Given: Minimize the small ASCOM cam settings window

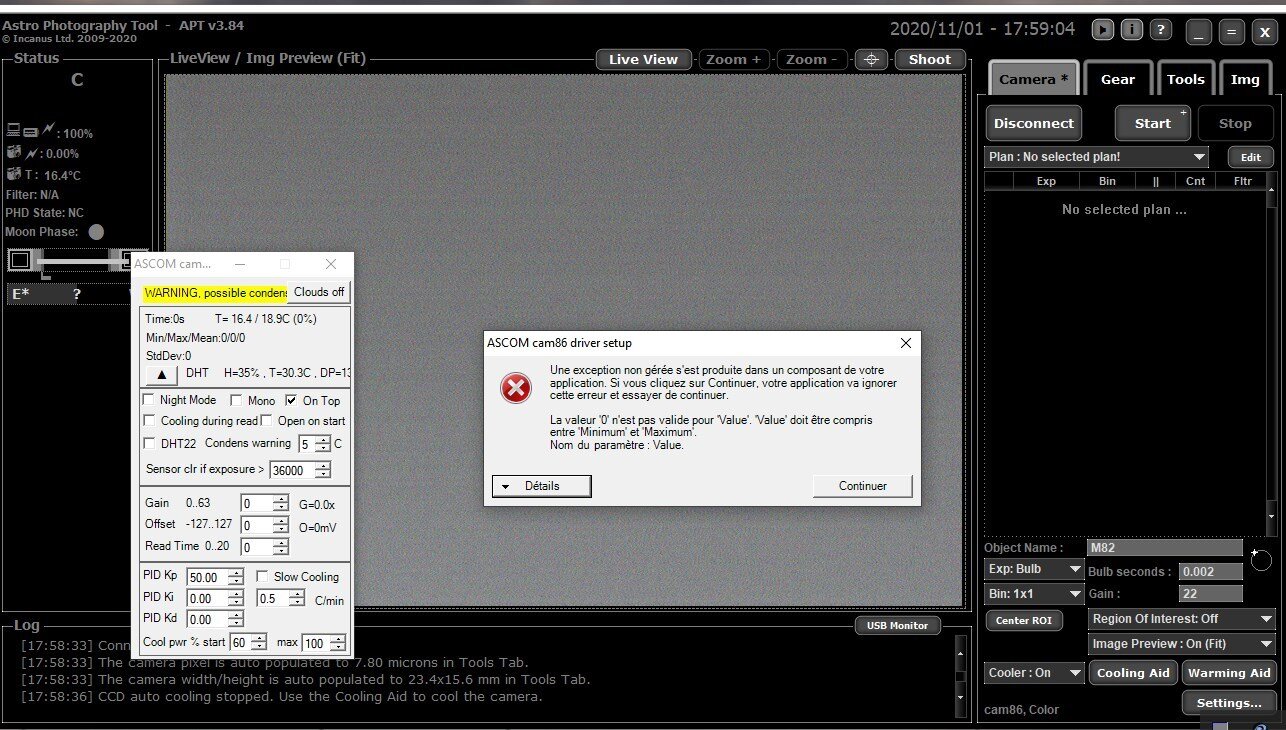Looking at the screenshot, I should coord(240,264).
